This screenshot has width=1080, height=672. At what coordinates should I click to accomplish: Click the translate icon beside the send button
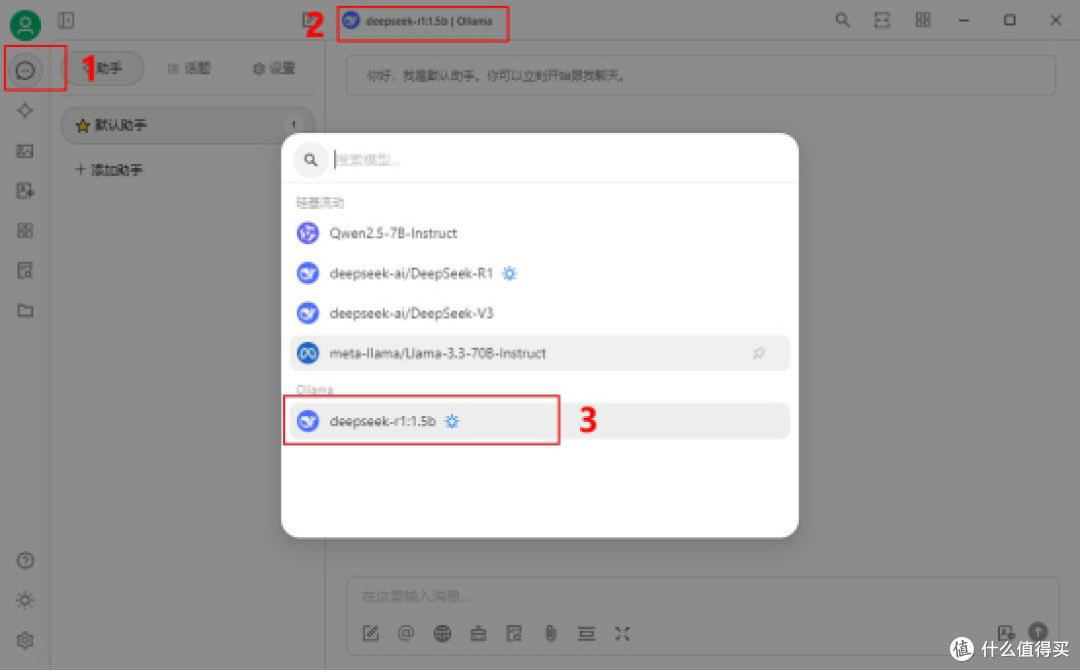(1005, 632)
